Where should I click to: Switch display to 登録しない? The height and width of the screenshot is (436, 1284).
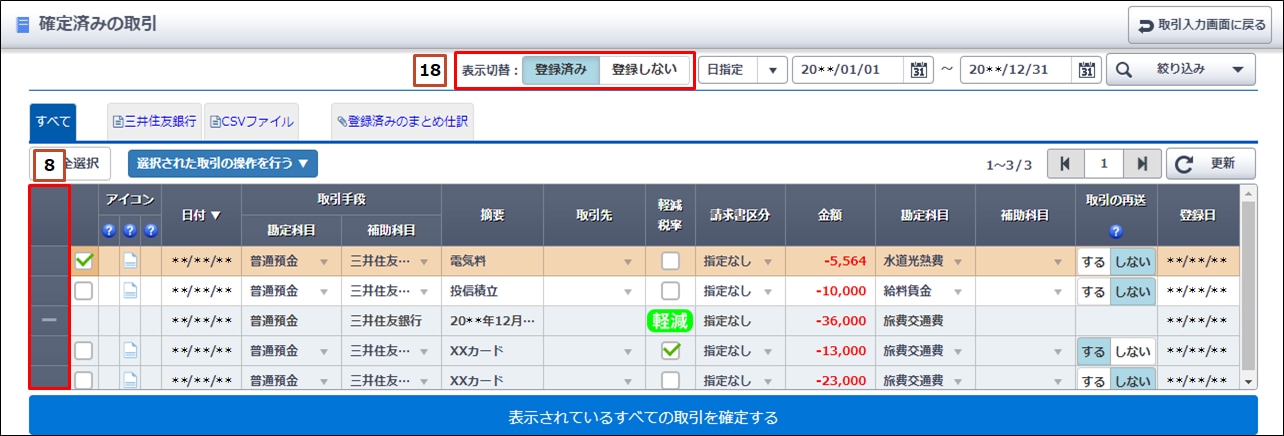tap(644, 70)
